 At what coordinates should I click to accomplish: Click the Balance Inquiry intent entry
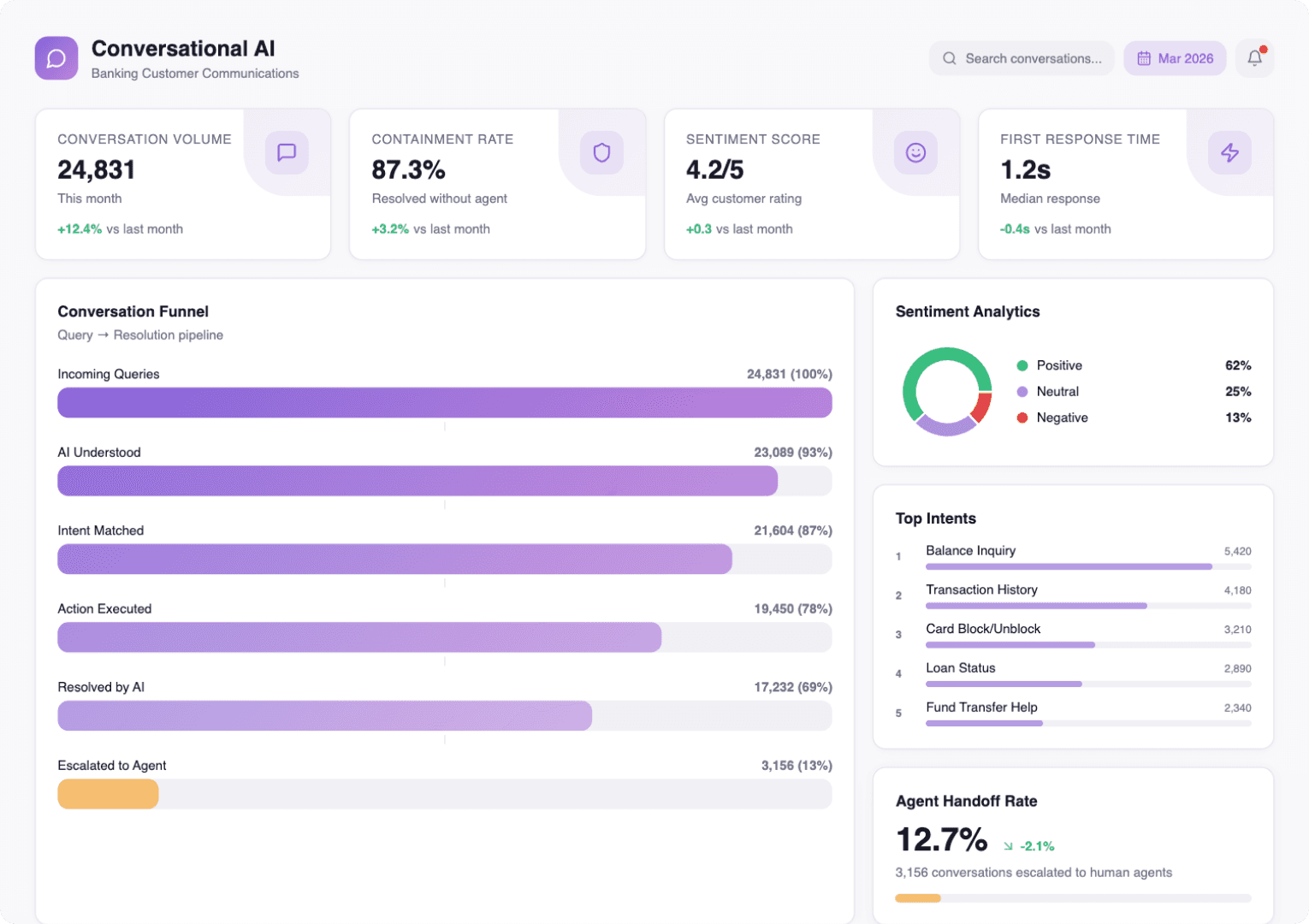click(970, 550)
